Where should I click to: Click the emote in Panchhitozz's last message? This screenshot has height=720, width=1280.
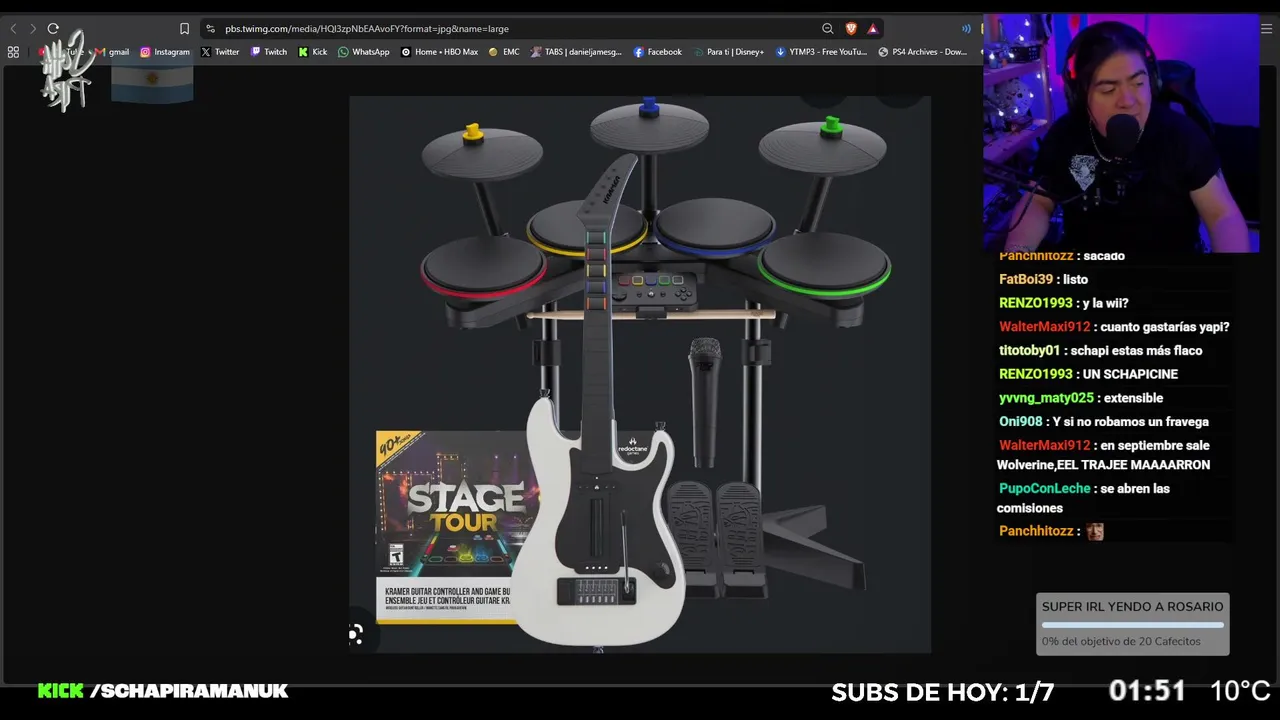coord(1095,532)
